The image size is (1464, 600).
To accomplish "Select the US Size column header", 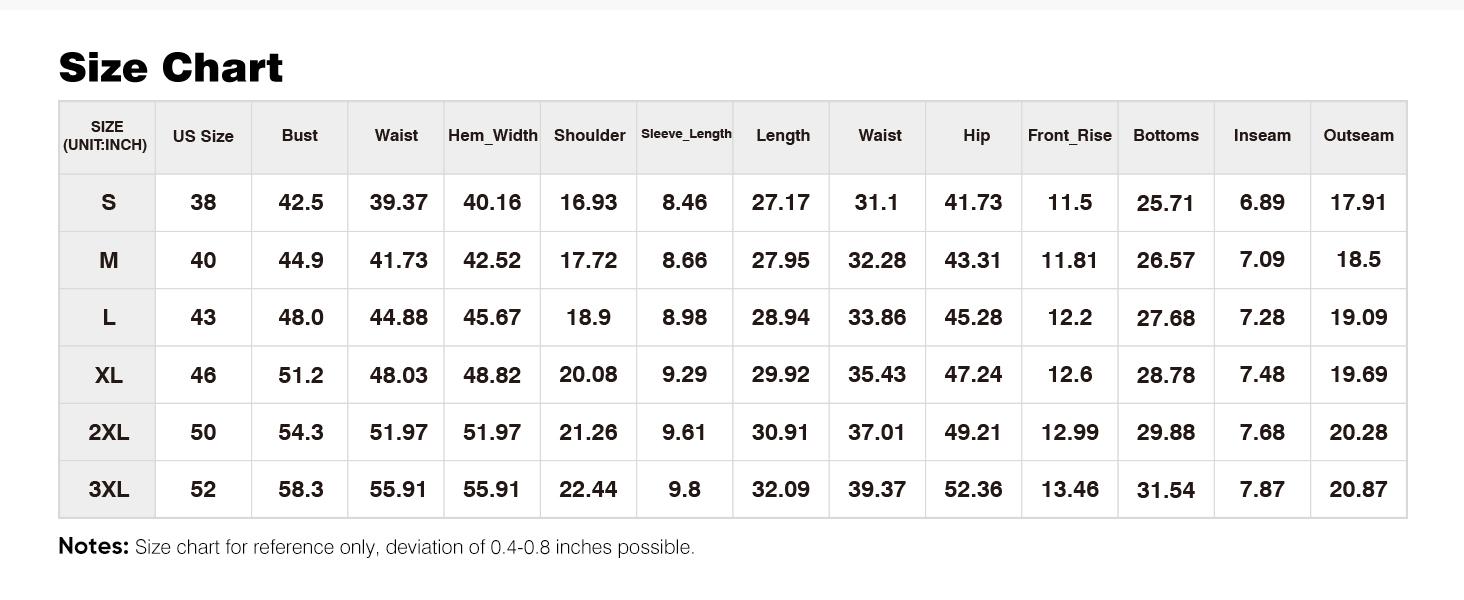I will (x=203, y=136).
